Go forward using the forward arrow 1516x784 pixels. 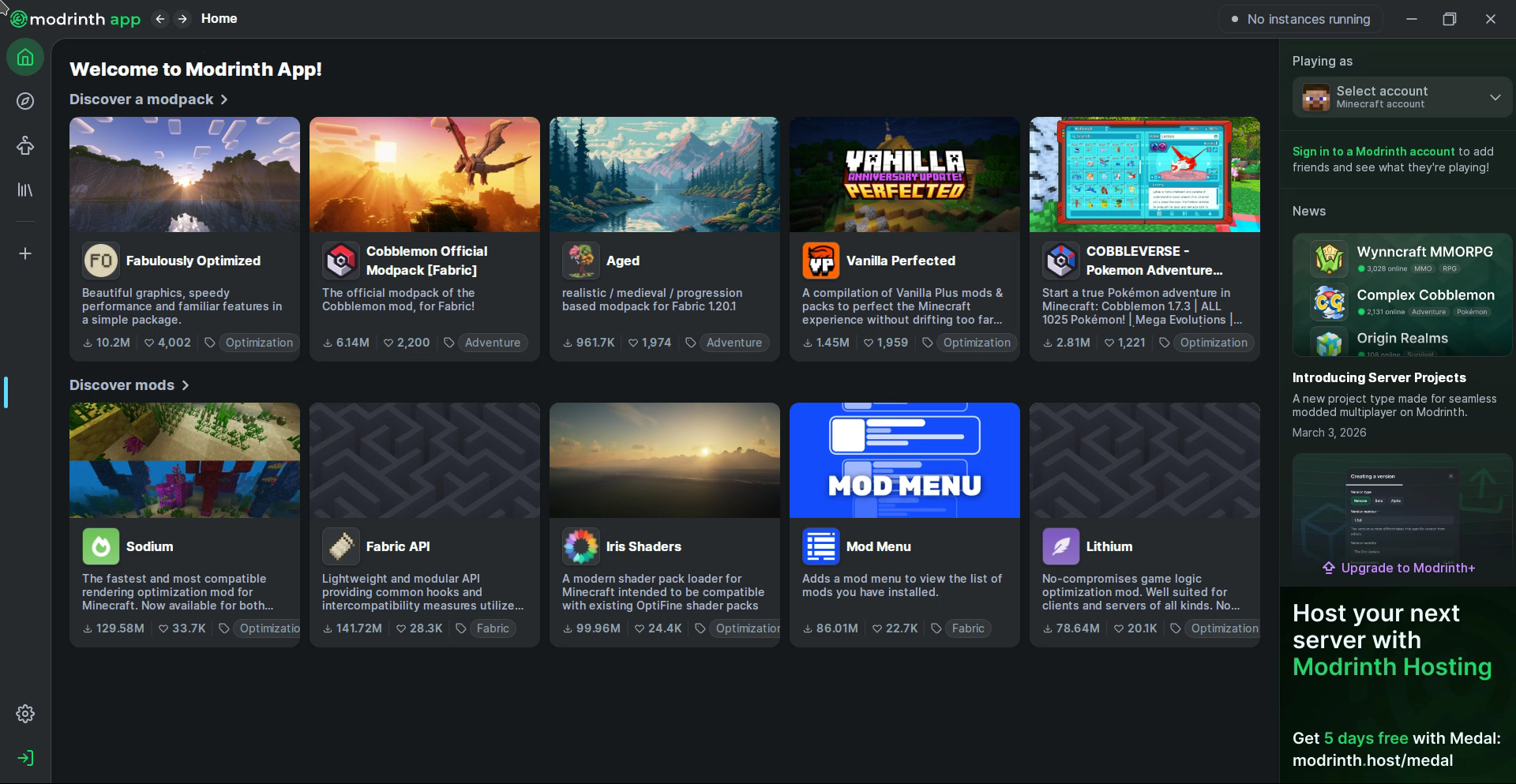point(182,19)
